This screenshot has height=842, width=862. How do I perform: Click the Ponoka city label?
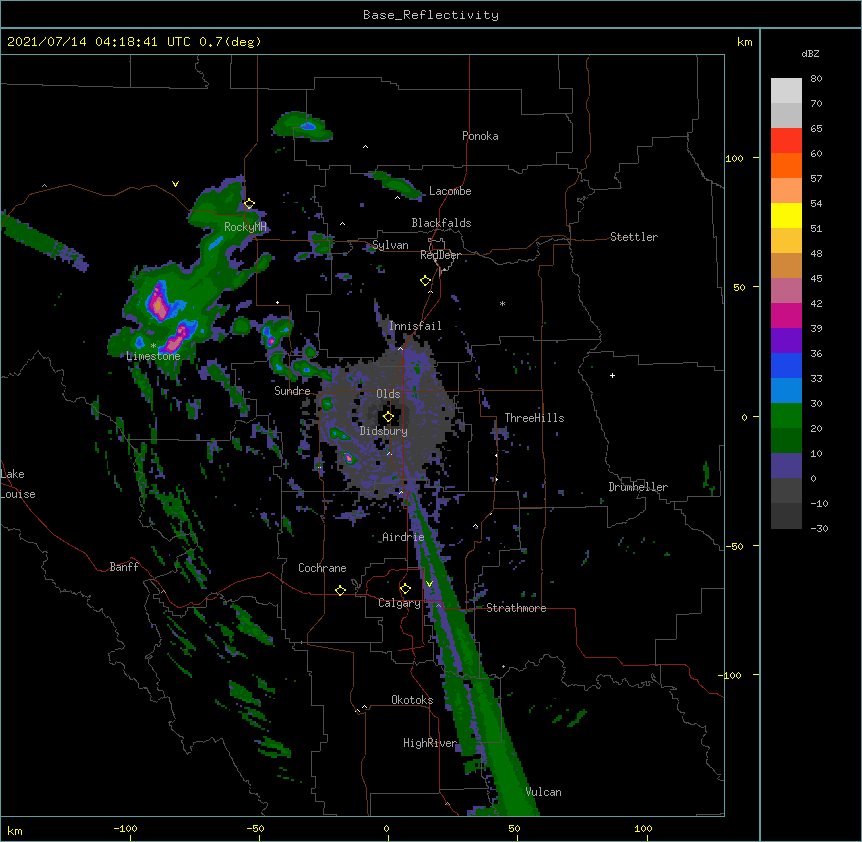click(480, 136)
